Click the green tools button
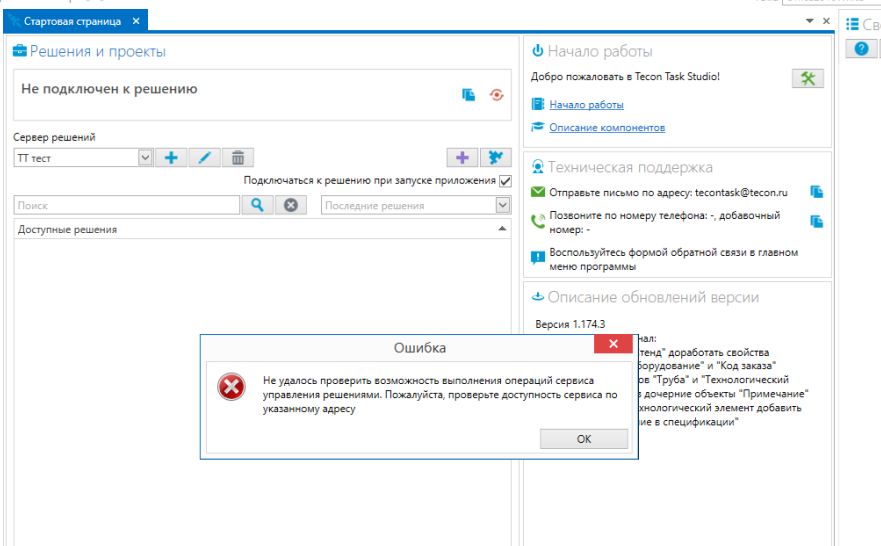Screen dimensions: 881x546 [808, 78]
